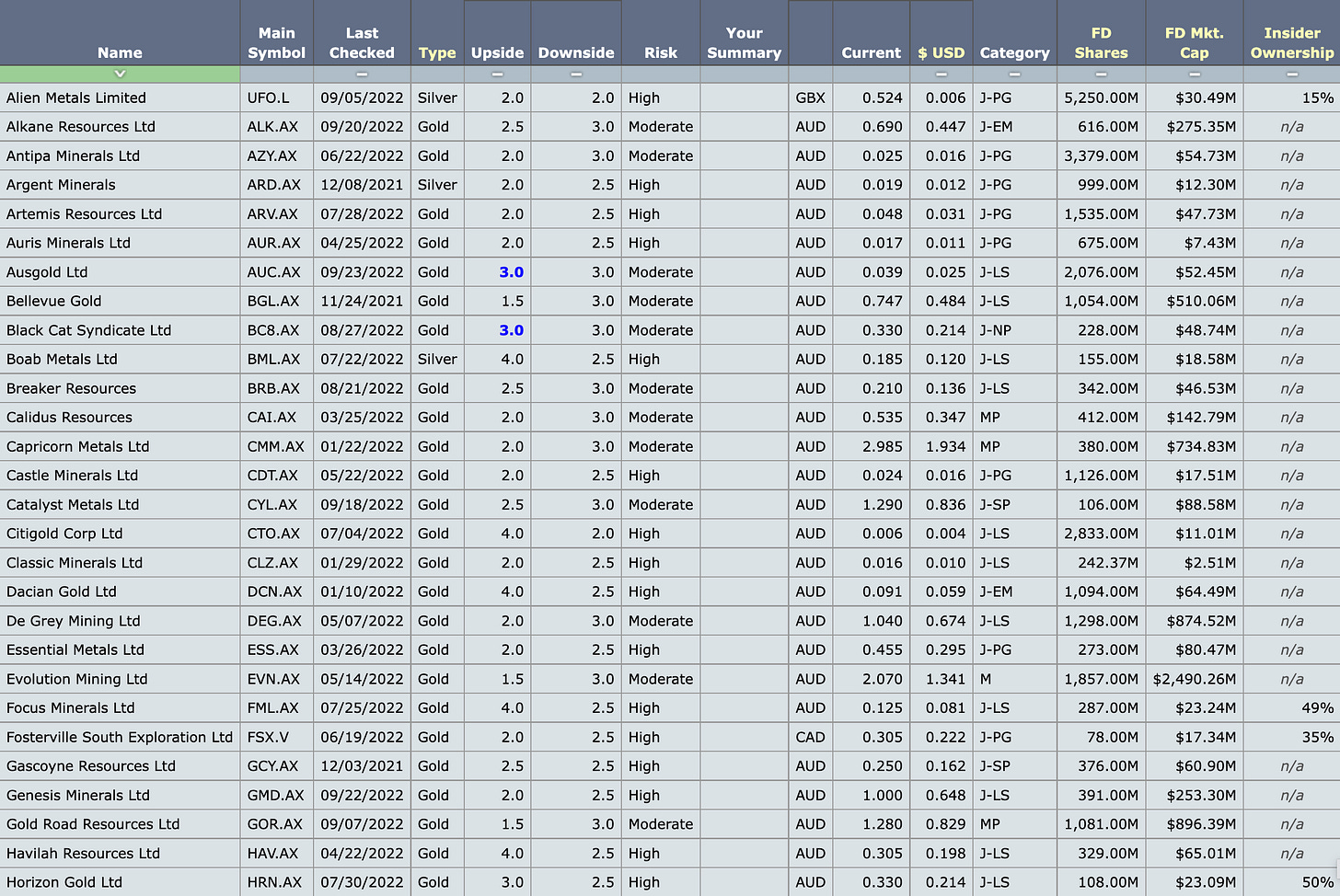1340x896 pixels.
Task: Select the Moderate Risk cell for Evolution Mining
Action: [661, 679]
